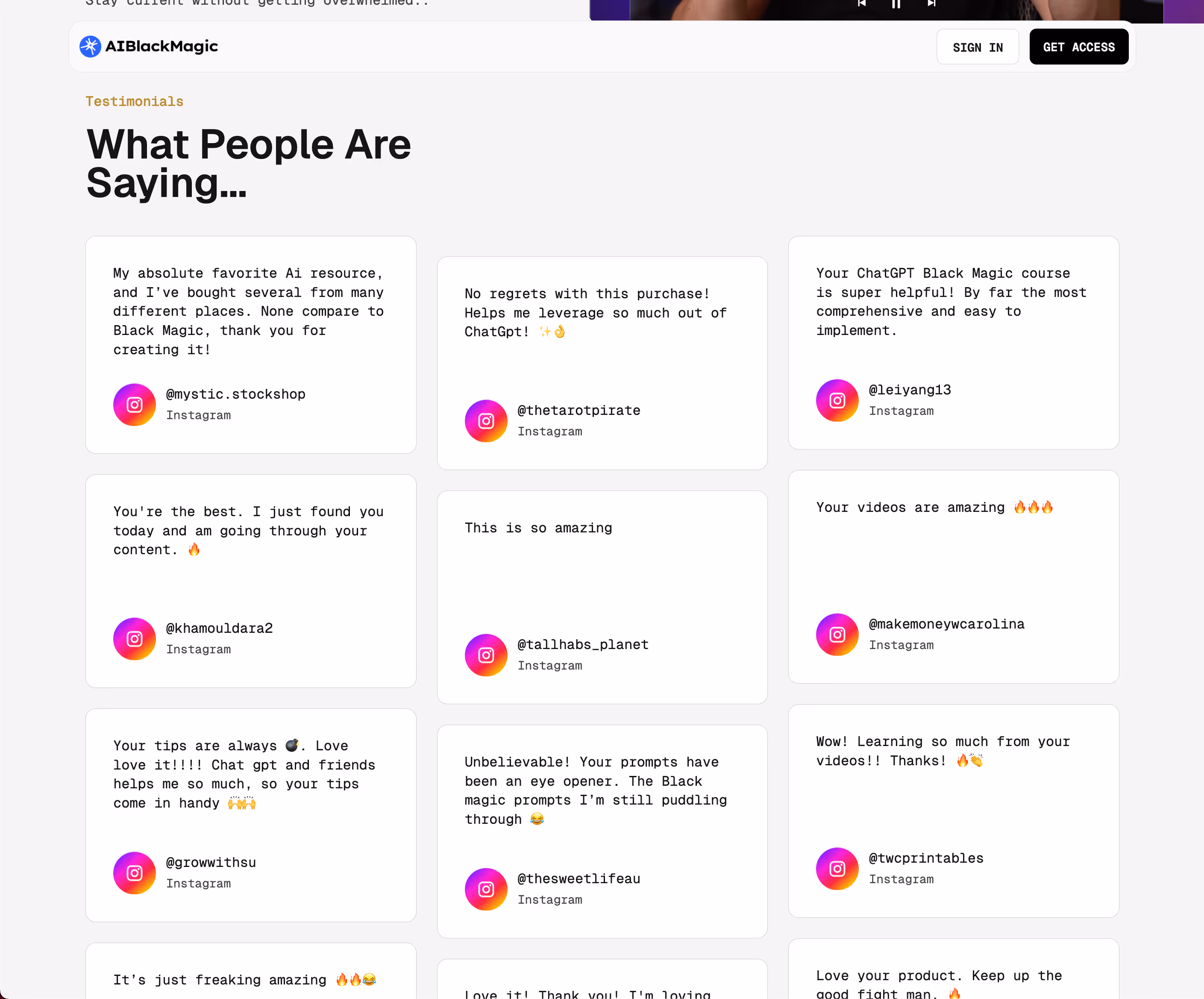Open the @makemoneywcarolina username link
This screenshot has height=999, width=1204.
(x=946, y=624)
